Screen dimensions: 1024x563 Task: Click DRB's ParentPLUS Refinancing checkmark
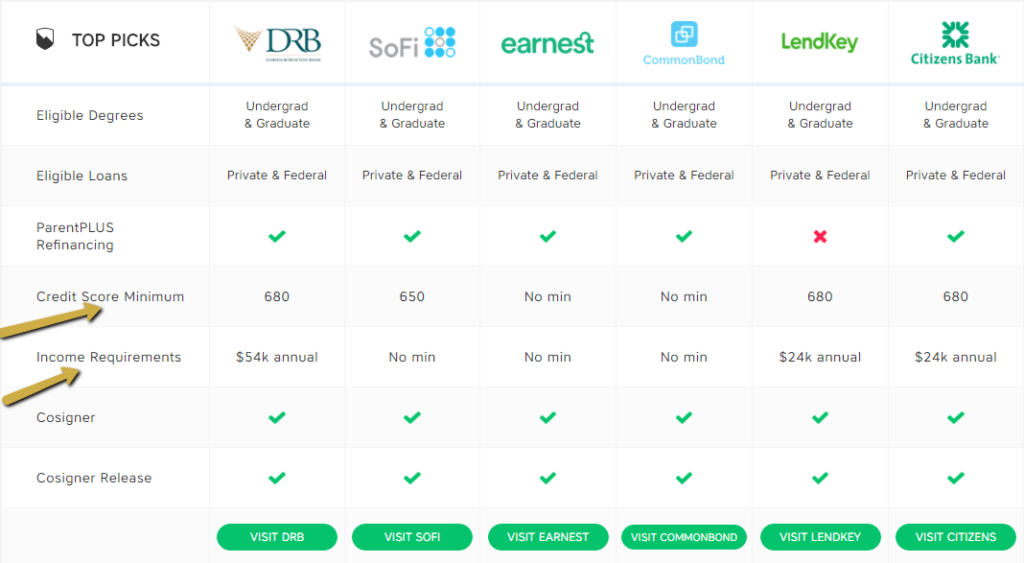(277, 236)
